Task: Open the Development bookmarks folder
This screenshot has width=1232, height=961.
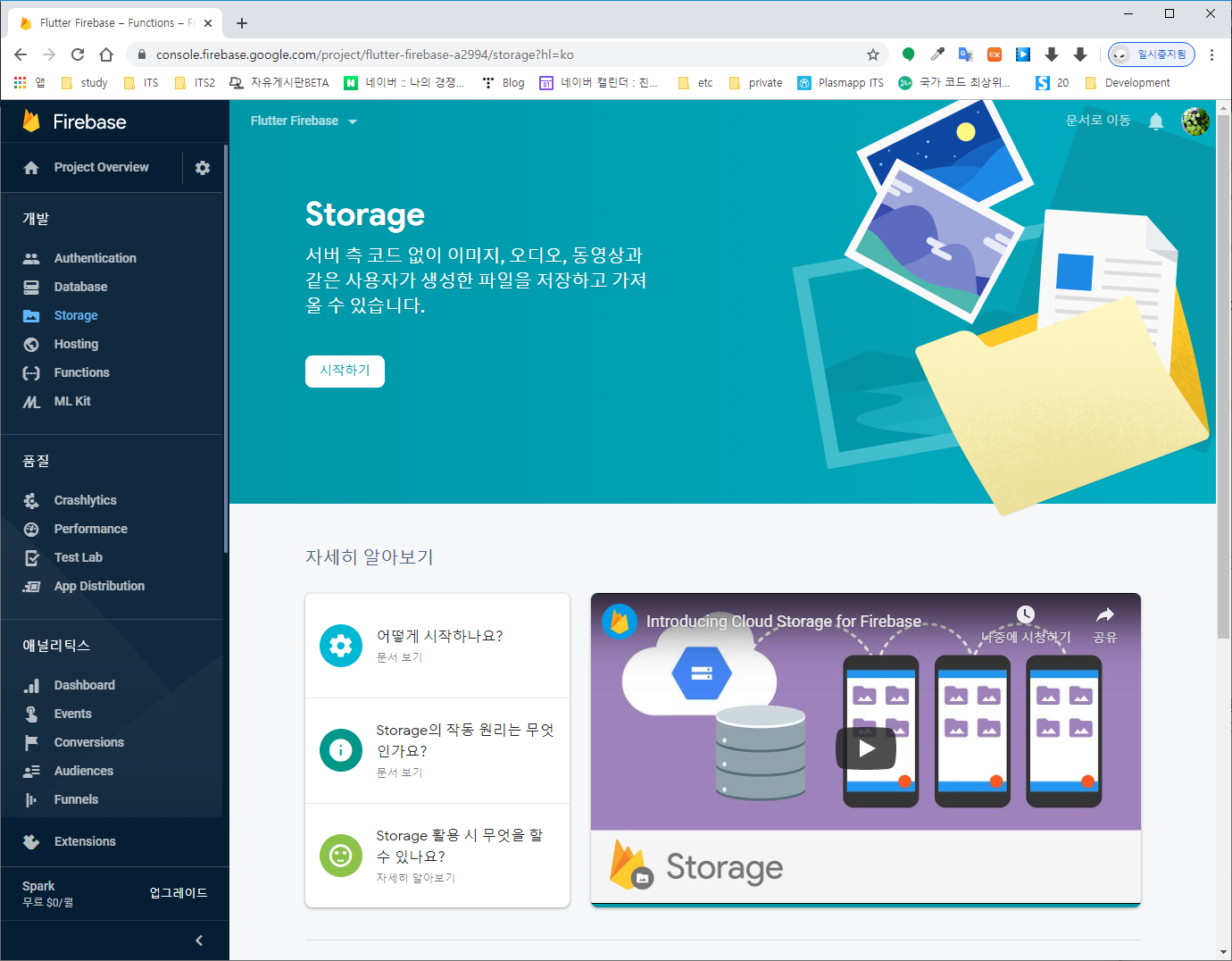Action: coord(1128,83)
